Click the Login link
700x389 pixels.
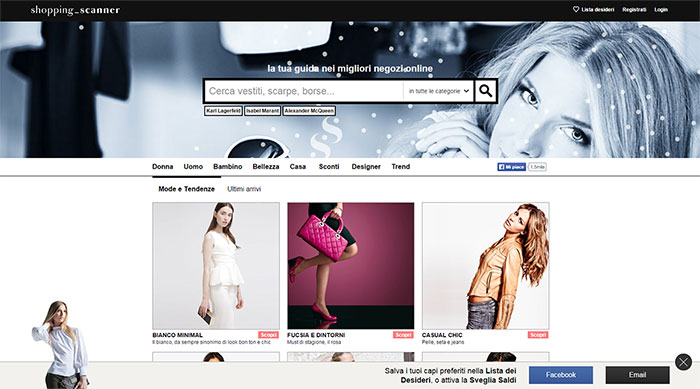661,9
